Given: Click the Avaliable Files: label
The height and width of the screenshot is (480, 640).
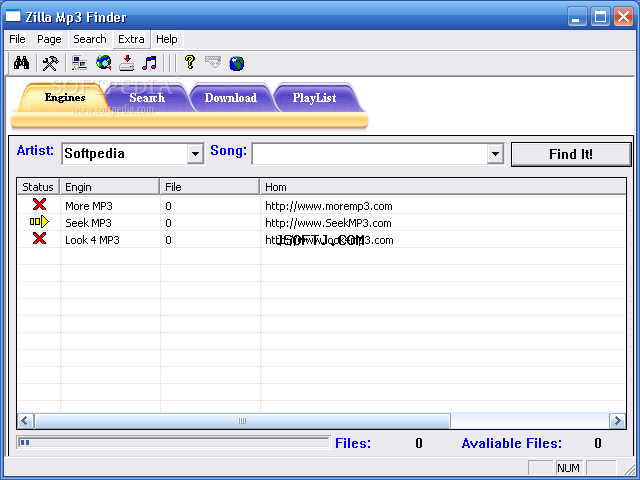Looking at the screenshot, I should click(511, 443).
